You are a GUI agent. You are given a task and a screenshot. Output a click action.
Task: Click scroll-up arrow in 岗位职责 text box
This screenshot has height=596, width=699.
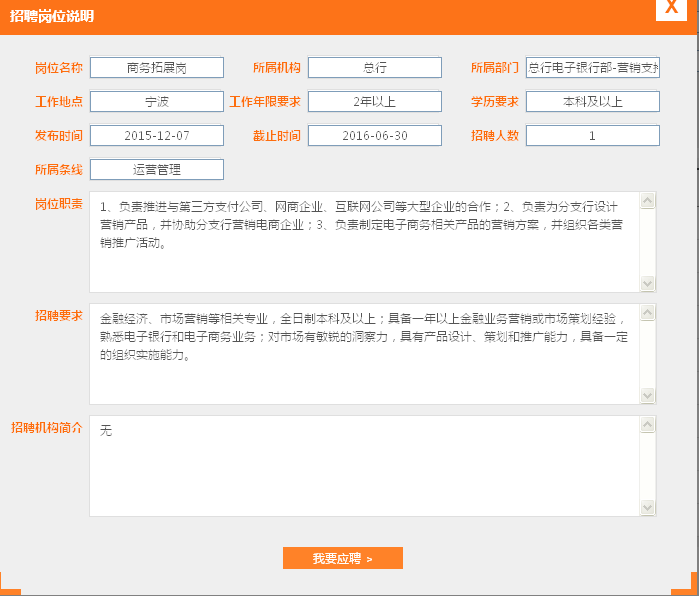tap(647, 201)
